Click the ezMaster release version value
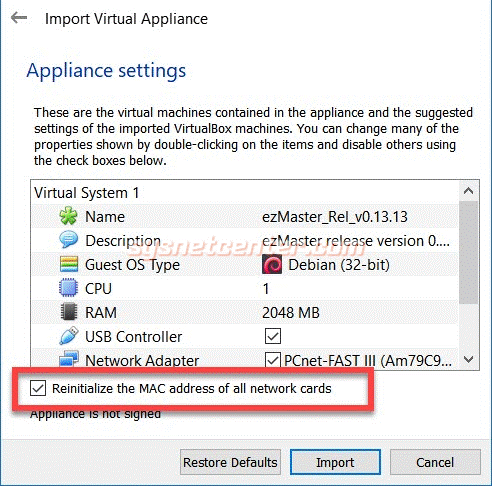 click(x=356, y=241)
